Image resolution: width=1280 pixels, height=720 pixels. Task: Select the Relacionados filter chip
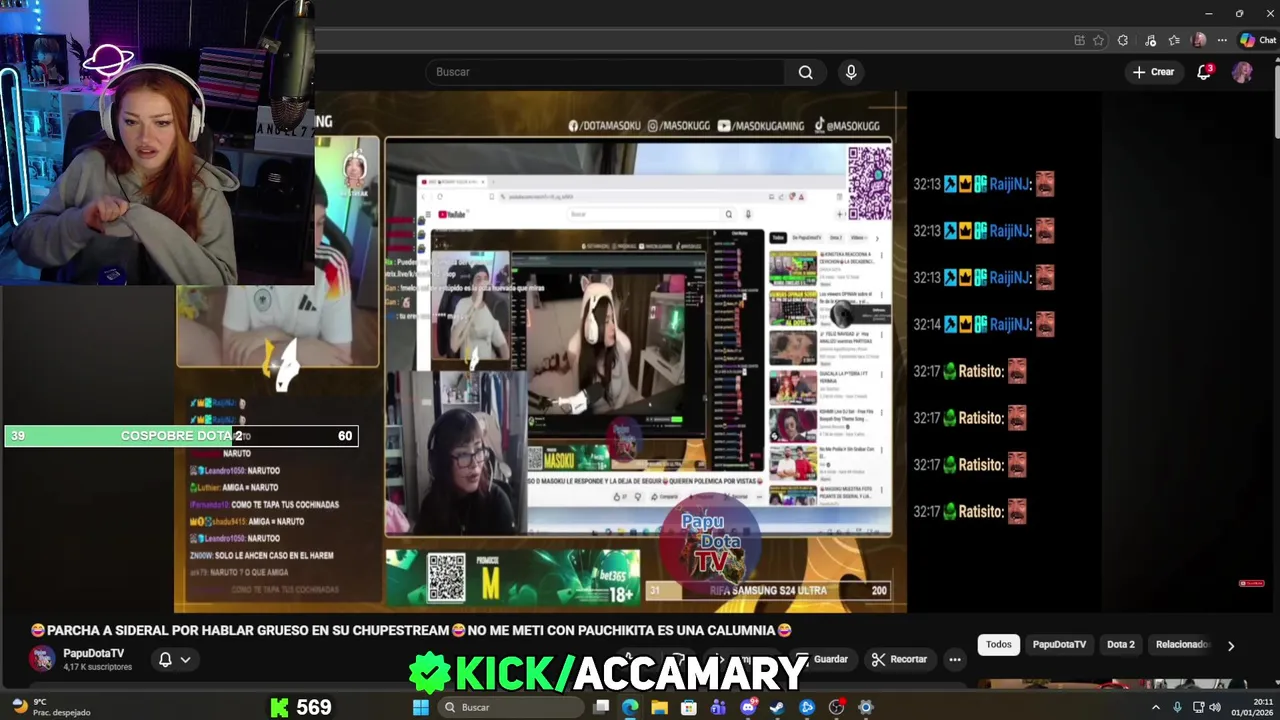[1182, 644]
